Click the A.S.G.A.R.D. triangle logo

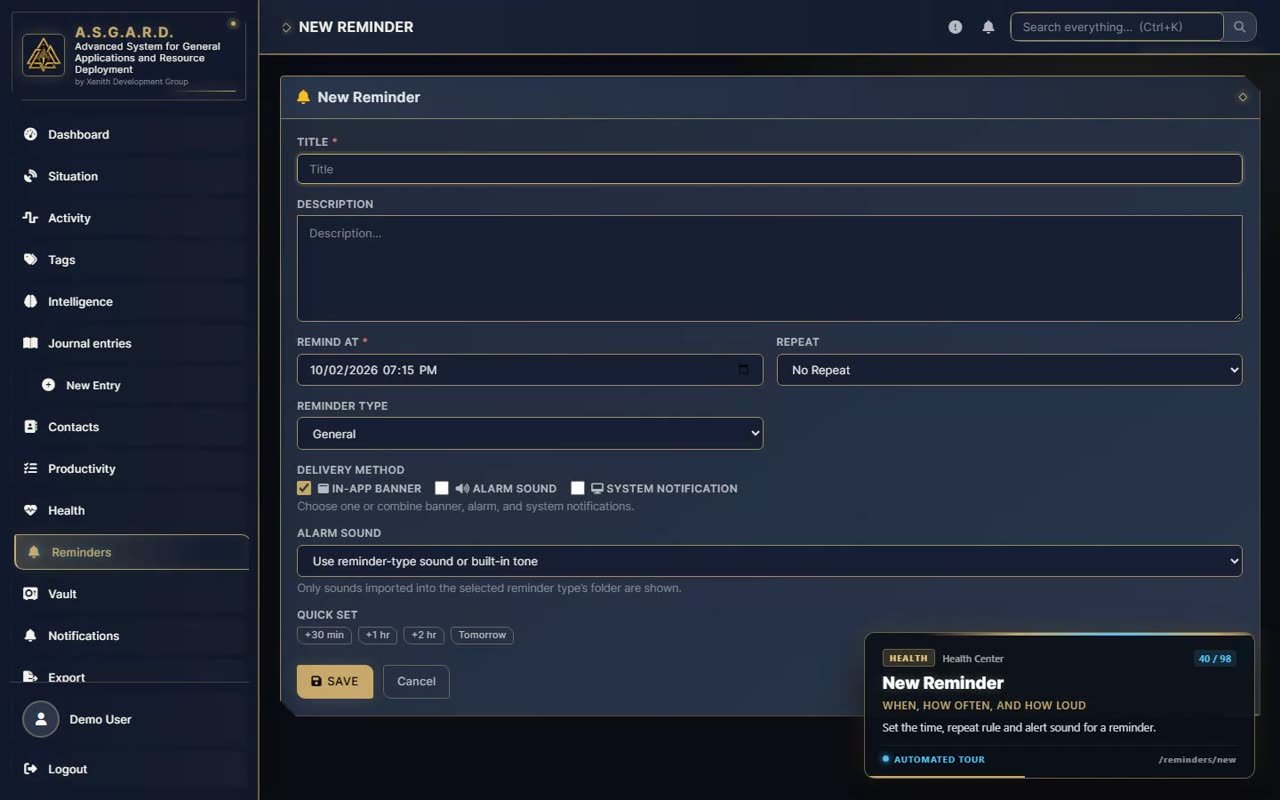click(43, 55)
